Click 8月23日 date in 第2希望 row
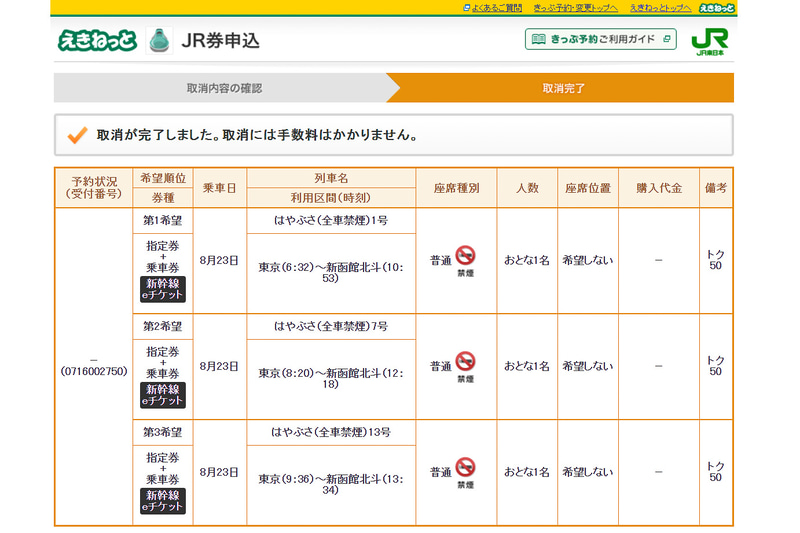 point(219,366)
